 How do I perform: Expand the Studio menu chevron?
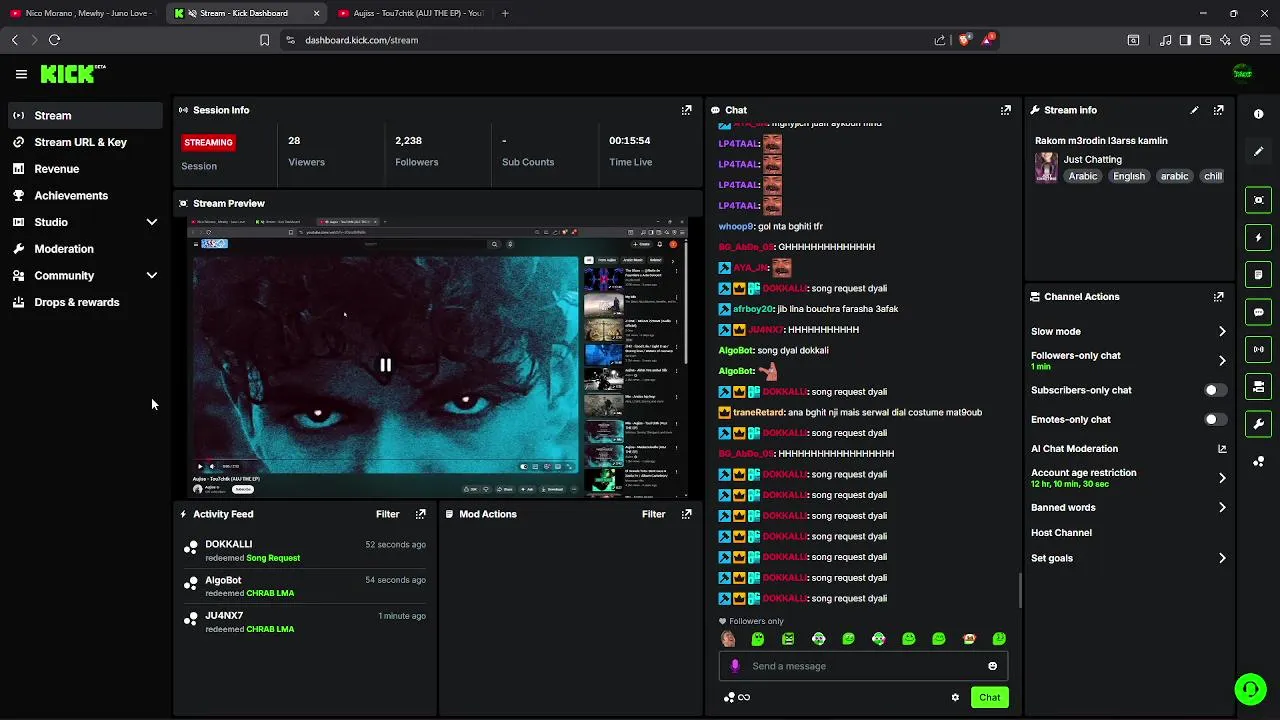click(152, 222)
